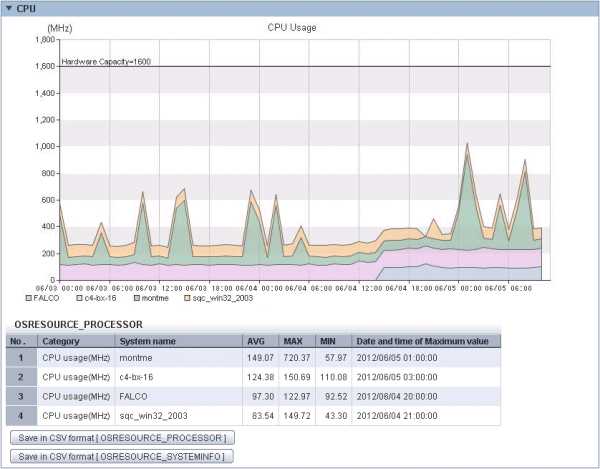The width and height of the screenshot is (600, 469).
Task: Click Date and time of Maximum value header
Action: tap(426, 341)
